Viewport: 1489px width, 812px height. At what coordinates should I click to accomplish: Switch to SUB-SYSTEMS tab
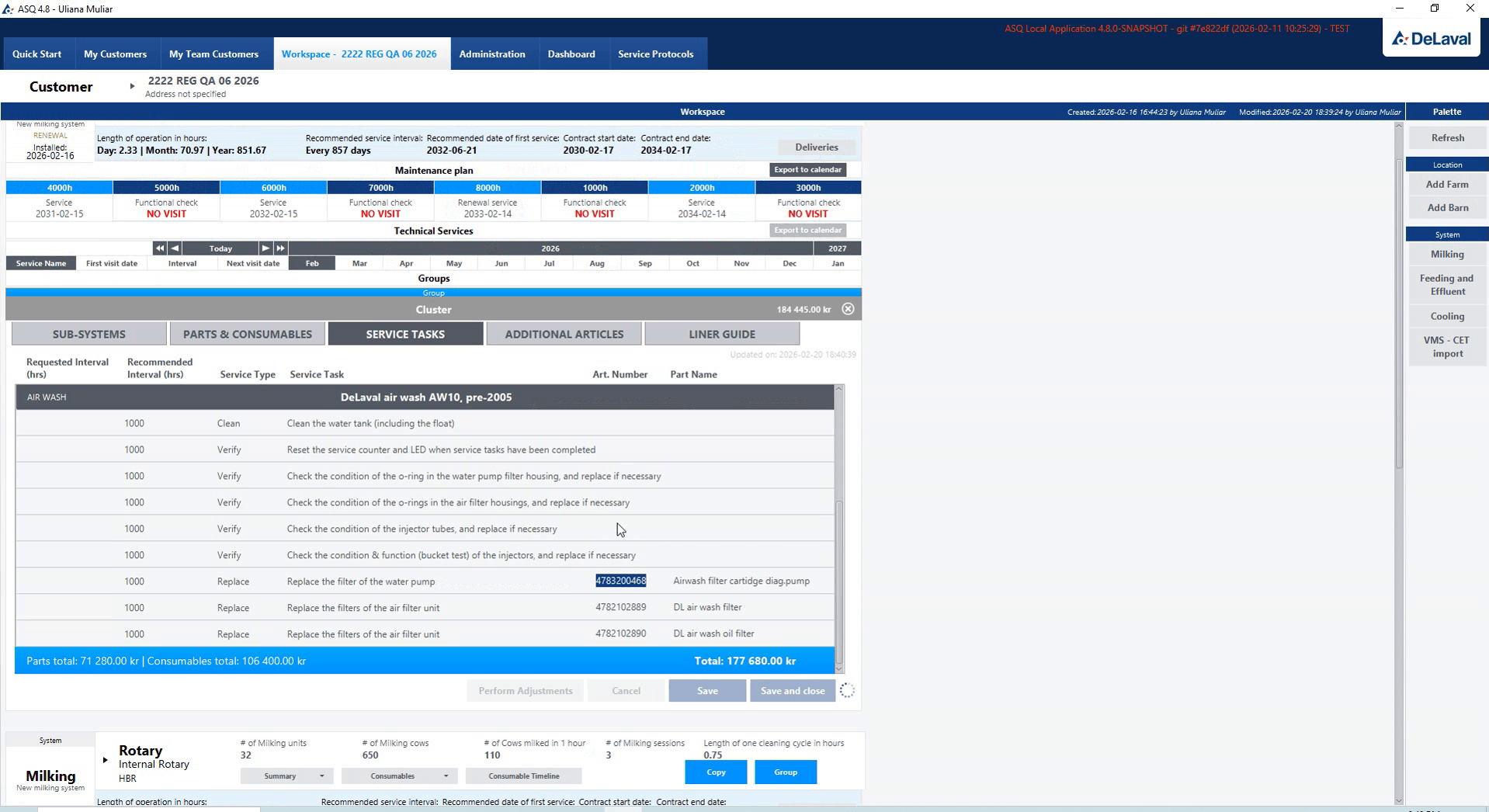point(89,334)
